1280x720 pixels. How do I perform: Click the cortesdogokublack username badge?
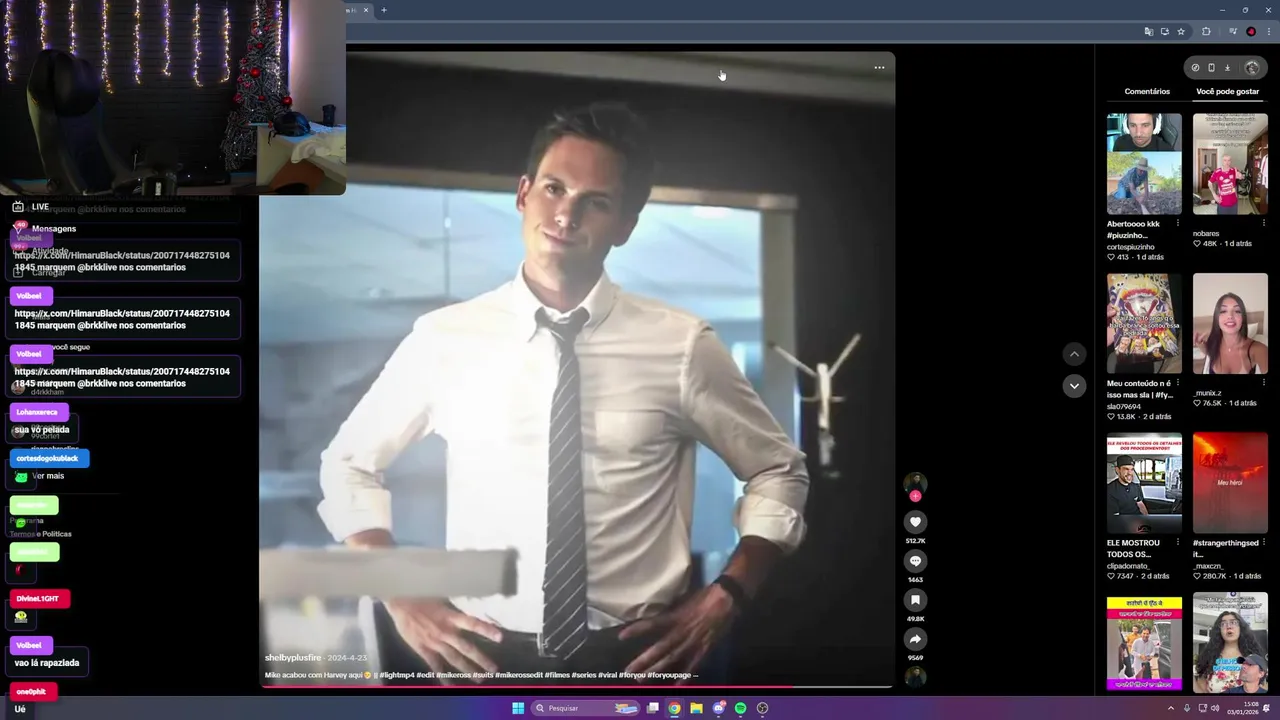[x=49, y=458]
